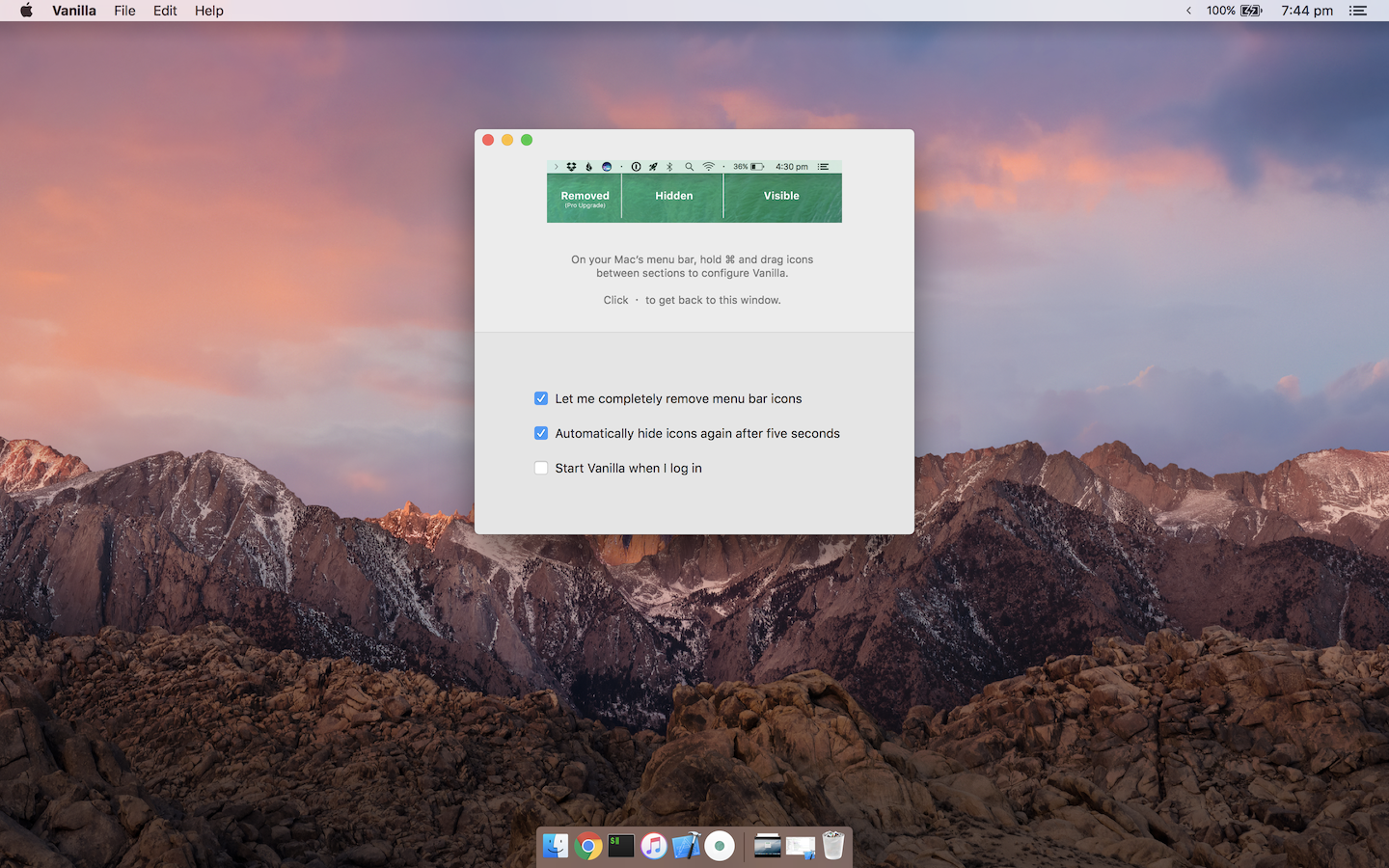Launch Google Chrome from the Dock
This screenshot has width=1389, height=868.
tap(588, 846)
